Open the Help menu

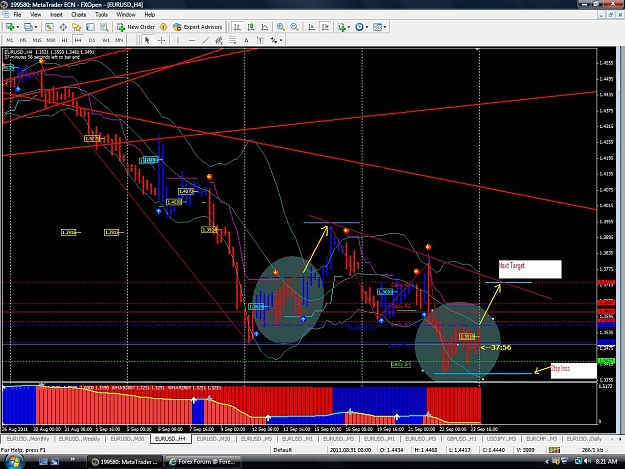click(x=150, y=15)
